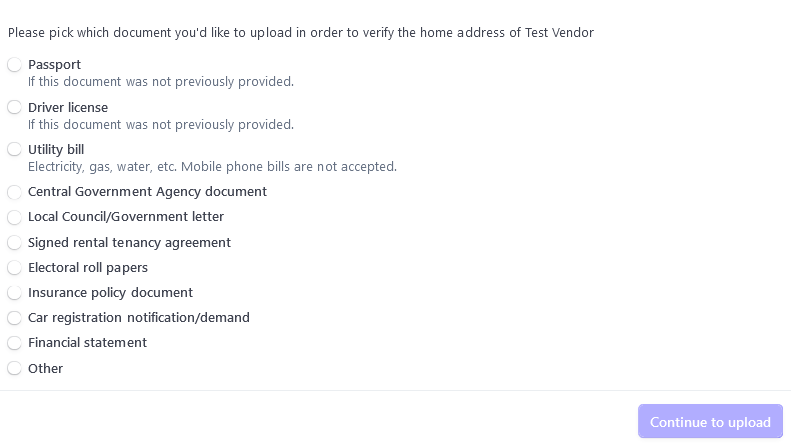This screenshot has height=446, width=791.
Task: Choose Signed rental tenancy agreement radio
Action: pos(14,242)
